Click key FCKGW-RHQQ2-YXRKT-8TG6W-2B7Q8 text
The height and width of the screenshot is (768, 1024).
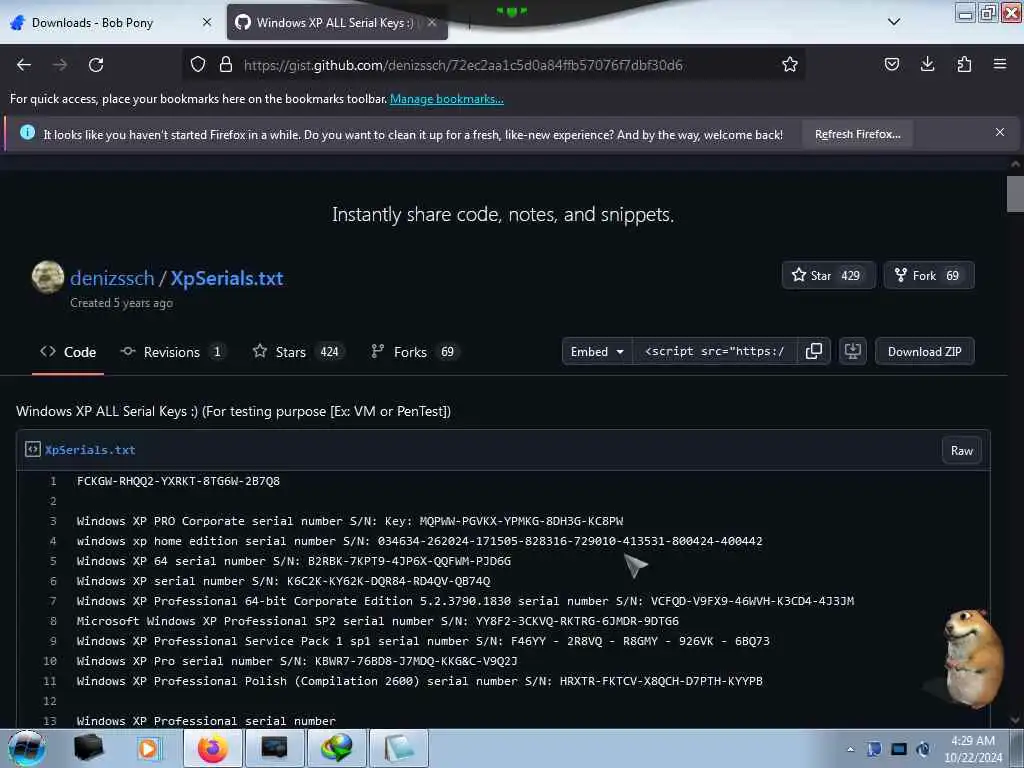click(x=178, y=481)
